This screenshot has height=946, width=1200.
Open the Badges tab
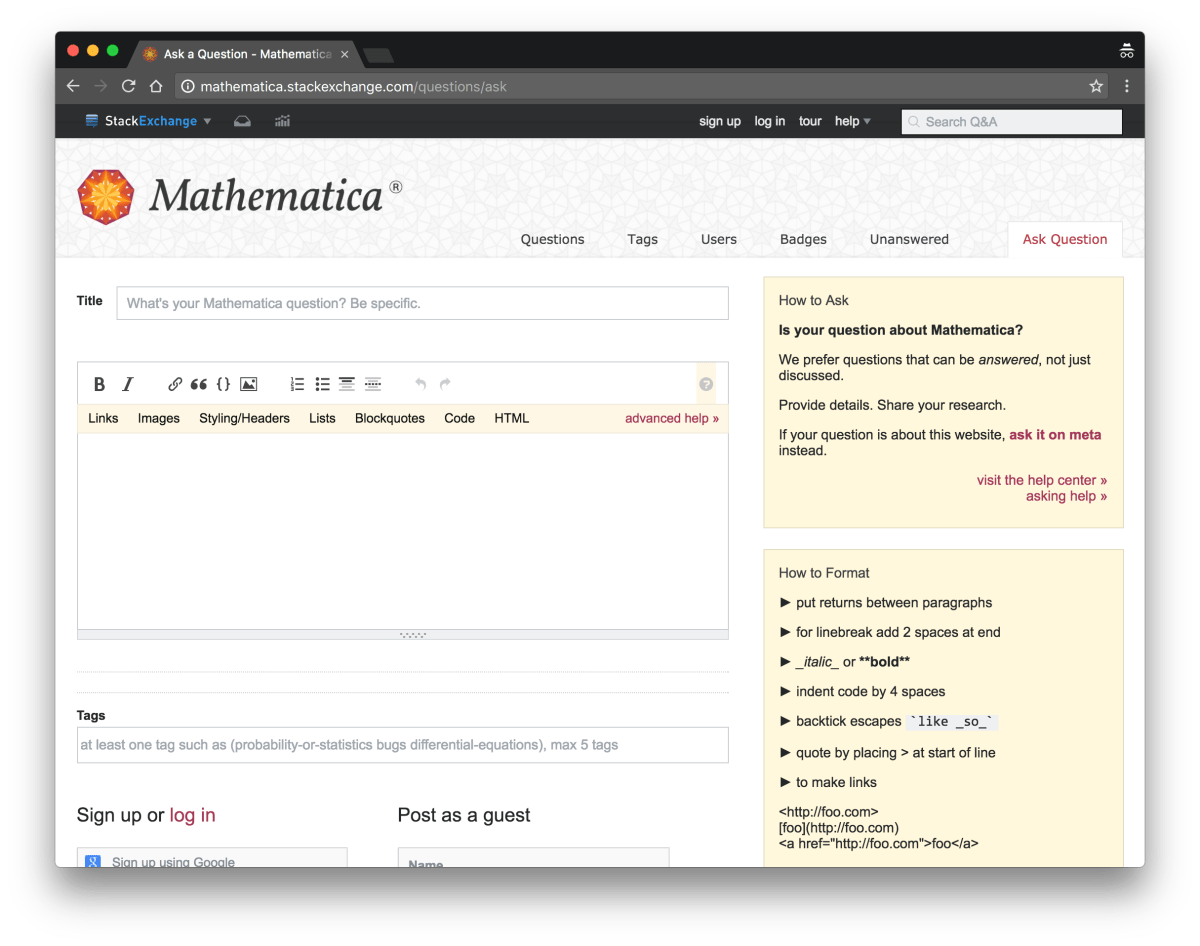[803, 239]
